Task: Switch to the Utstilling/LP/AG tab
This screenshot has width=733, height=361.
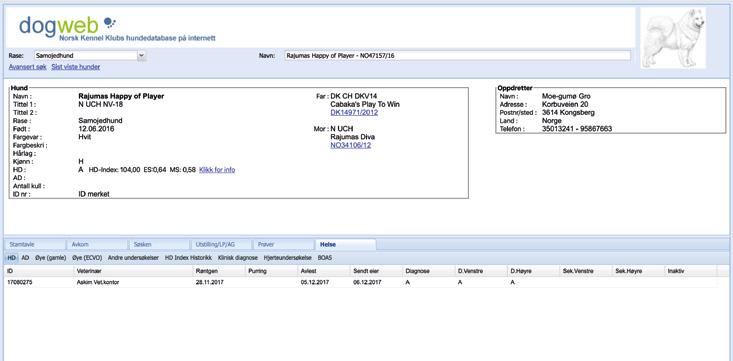Action: coord(221,245)
